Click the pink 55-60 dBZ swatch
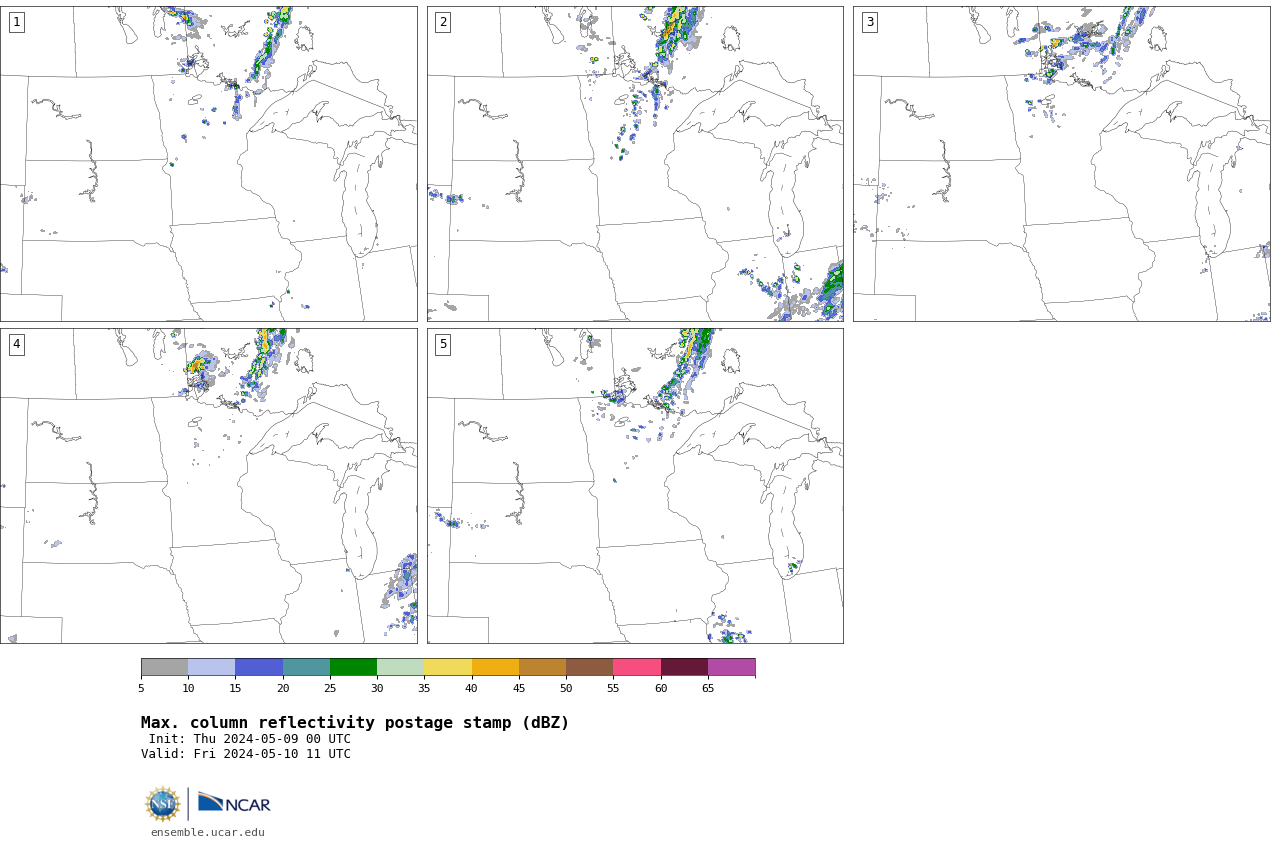Image resolution: width=1280 pixels, height=844 pixels. pyautogui.click(x=637, y=667)
